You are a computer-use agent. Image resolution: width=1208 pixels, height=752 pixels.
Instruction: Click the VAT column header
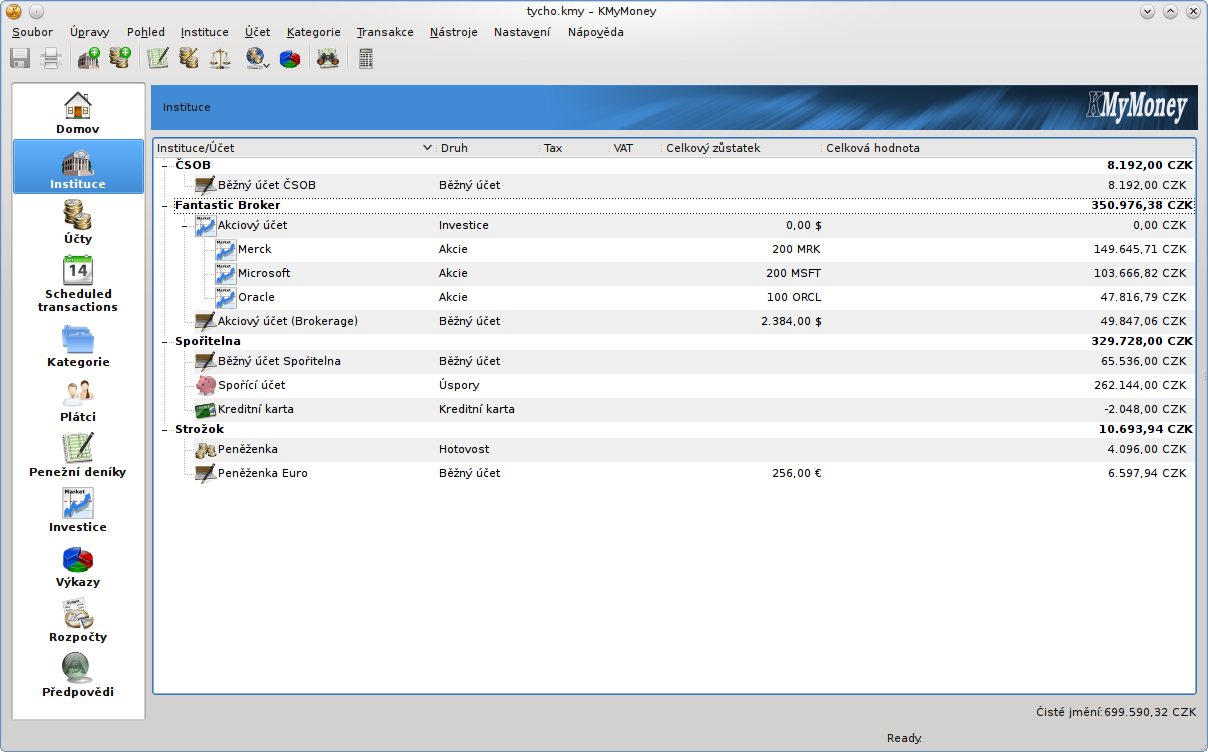coord(636,148)
